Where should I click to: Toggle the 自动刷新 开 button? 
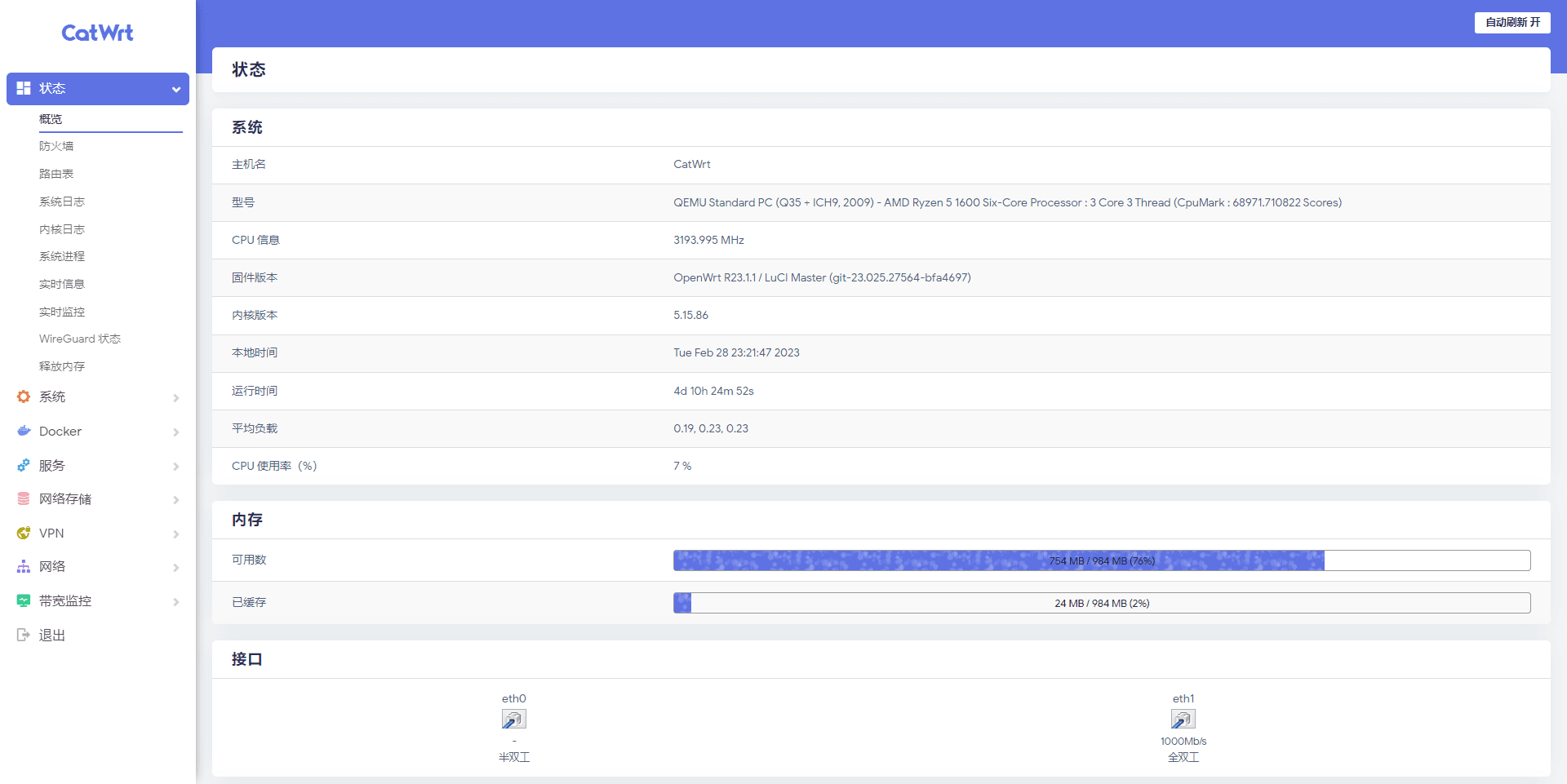(1512, 22)
